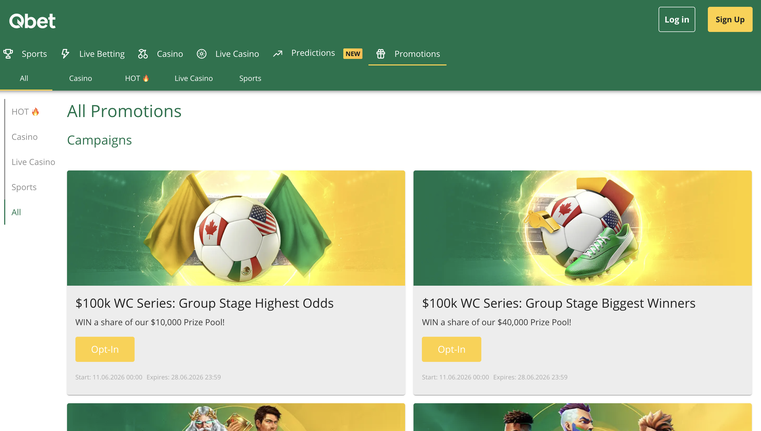Click the Predictions trend arrow icon
The height and width of the screenshot is (431, 761).
point(278,53)
